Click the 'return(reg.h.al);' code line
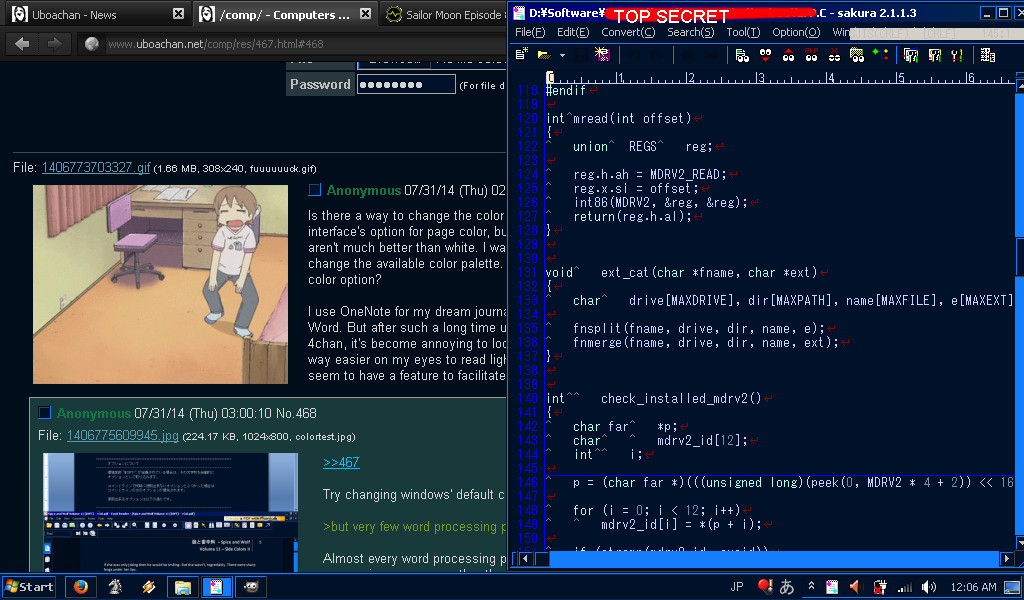Image resolution: width=1024 pixels, height=600 pixels. pyautogui.click(x=632, y=216)
